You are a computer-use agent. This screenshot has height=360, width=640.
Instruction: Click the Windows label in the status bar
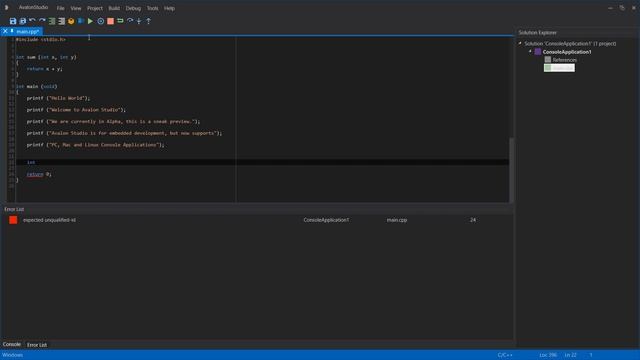pos(13,355)
